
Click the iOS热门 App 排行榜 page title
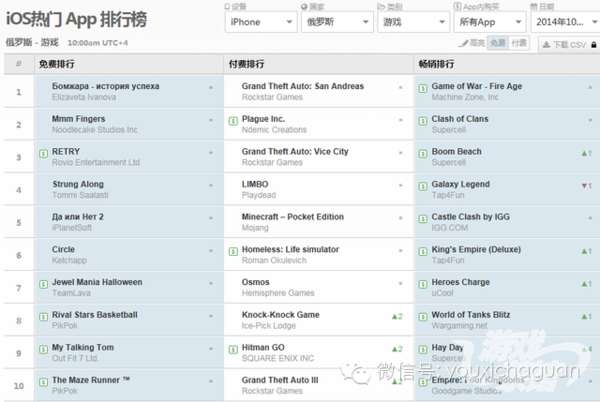point(76,19)
